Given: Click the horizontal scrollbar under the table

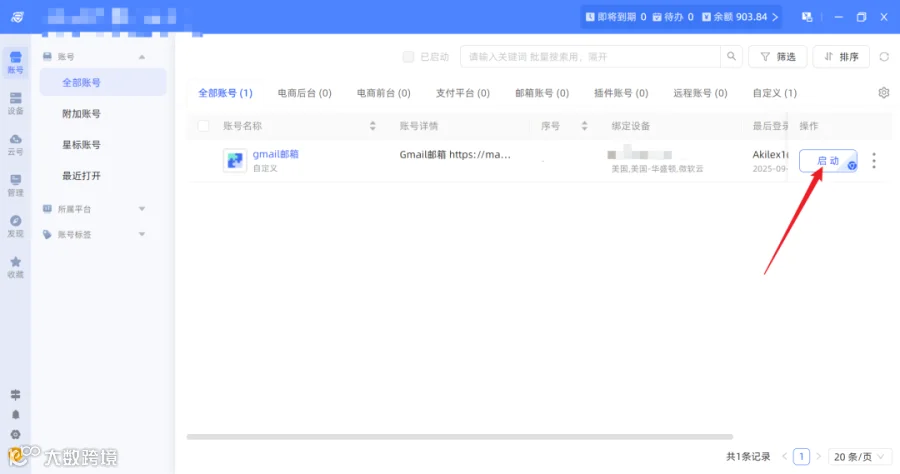Looking at the screenshot, I should point(460,437).
